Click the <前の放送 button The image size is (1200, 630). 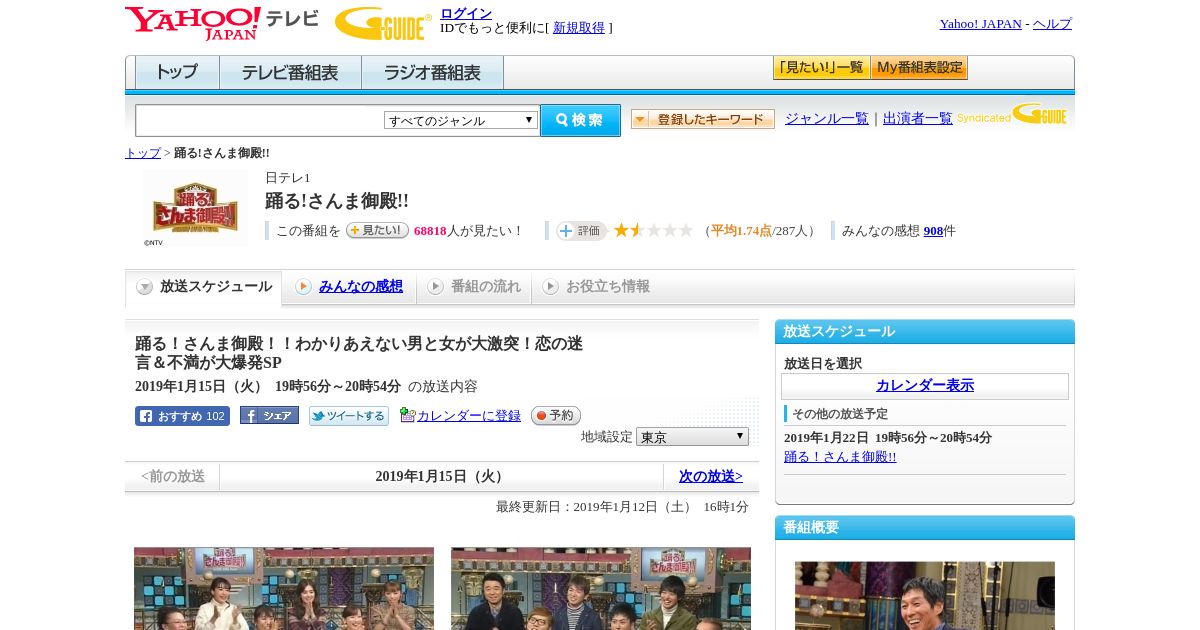pos(173,477)
